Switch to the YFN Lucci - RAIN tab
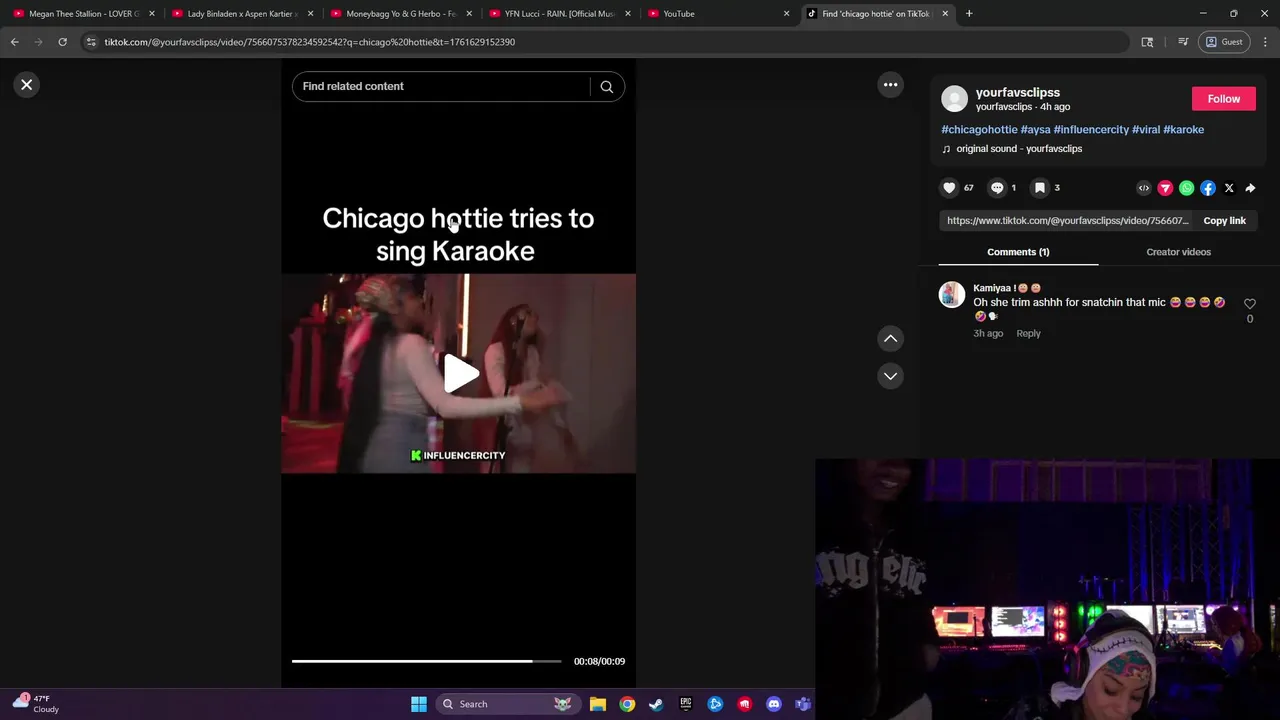This screenshot has width=1280, height=720. point(559,14)
